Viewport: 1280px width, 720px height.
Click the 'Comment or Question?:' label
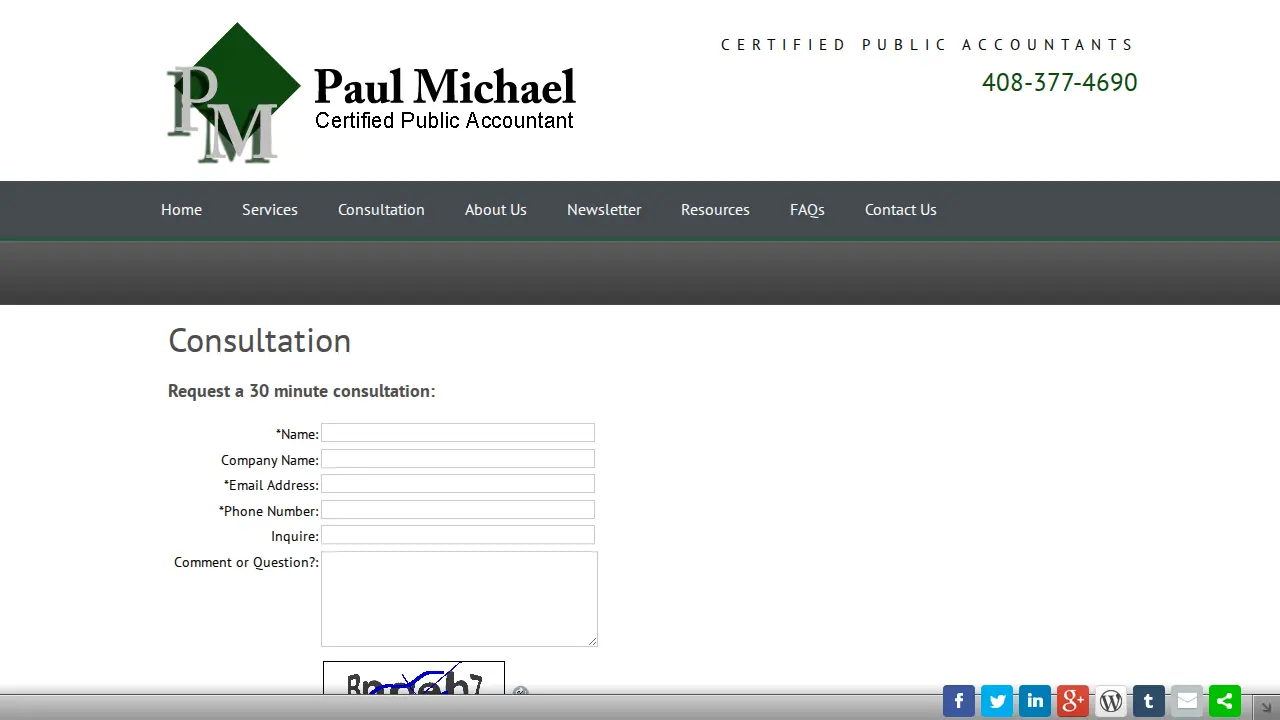pos(246,562)
